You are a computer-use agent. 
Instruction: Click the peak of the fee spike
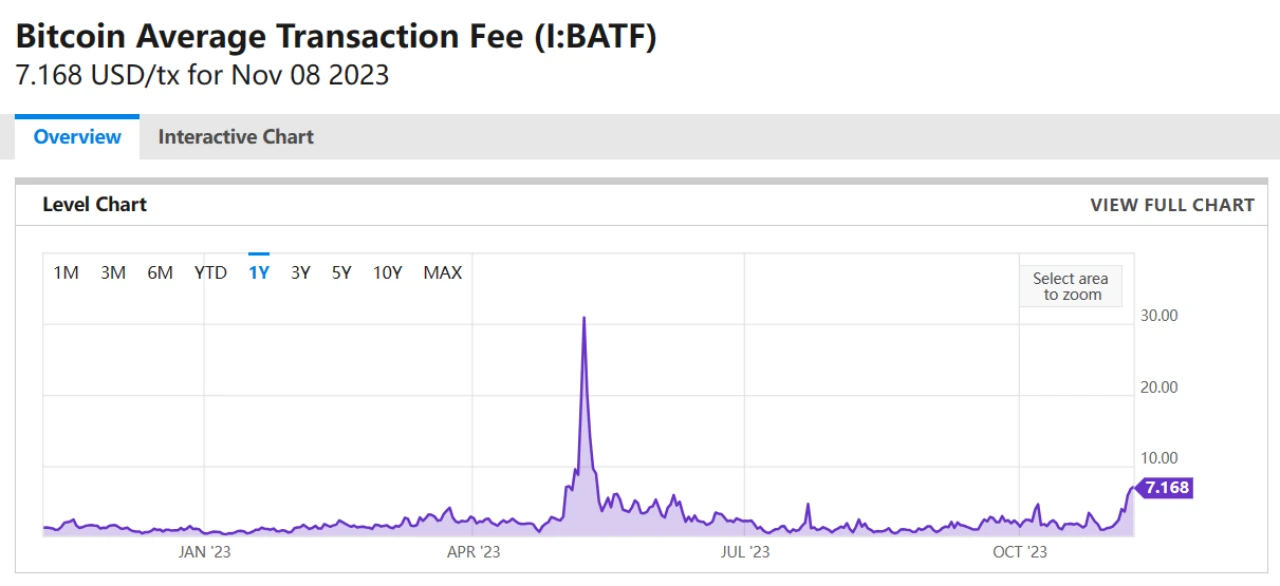coord(584,319)
